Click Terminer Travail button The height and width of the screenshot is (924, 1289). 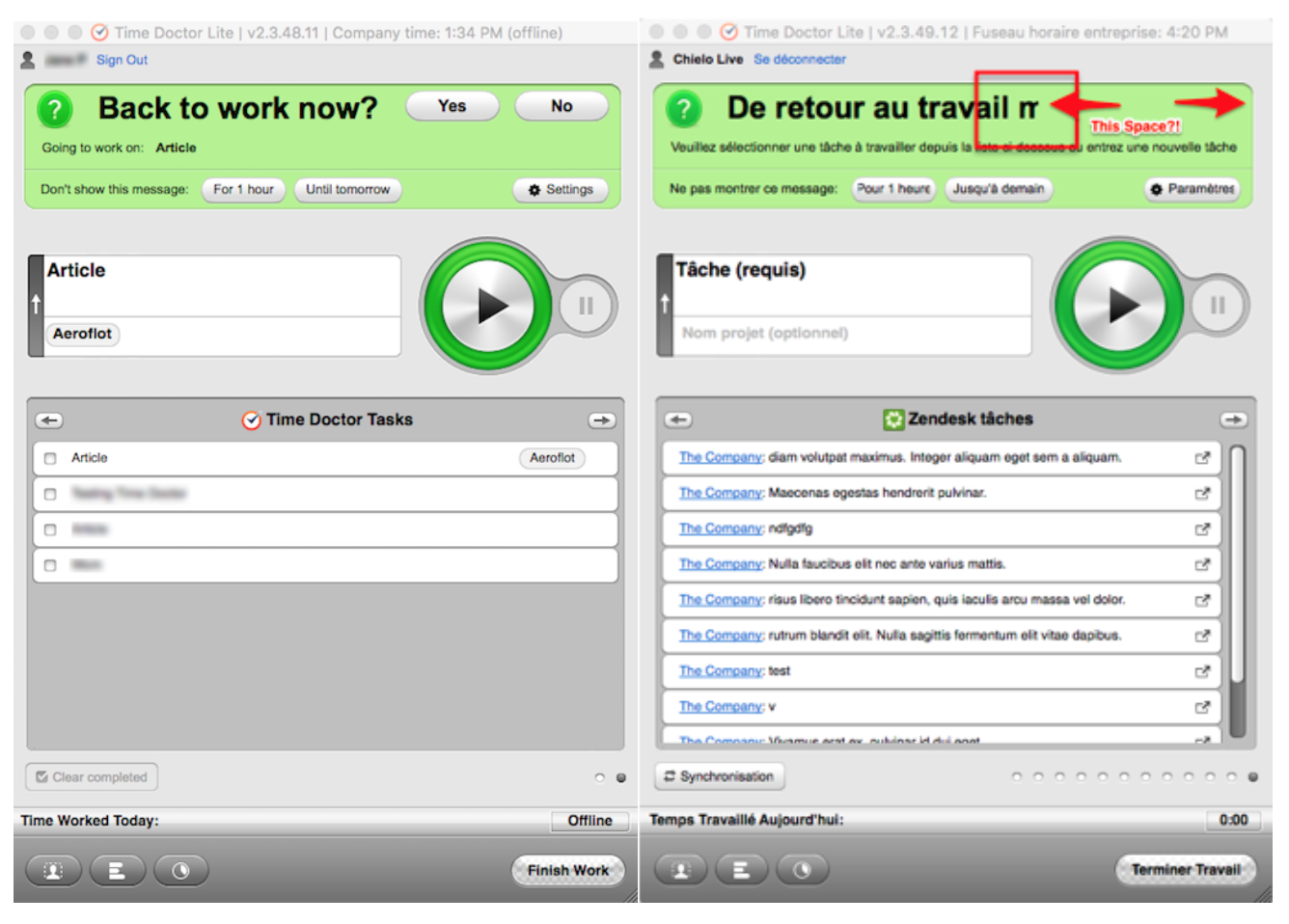[1186, 870]
